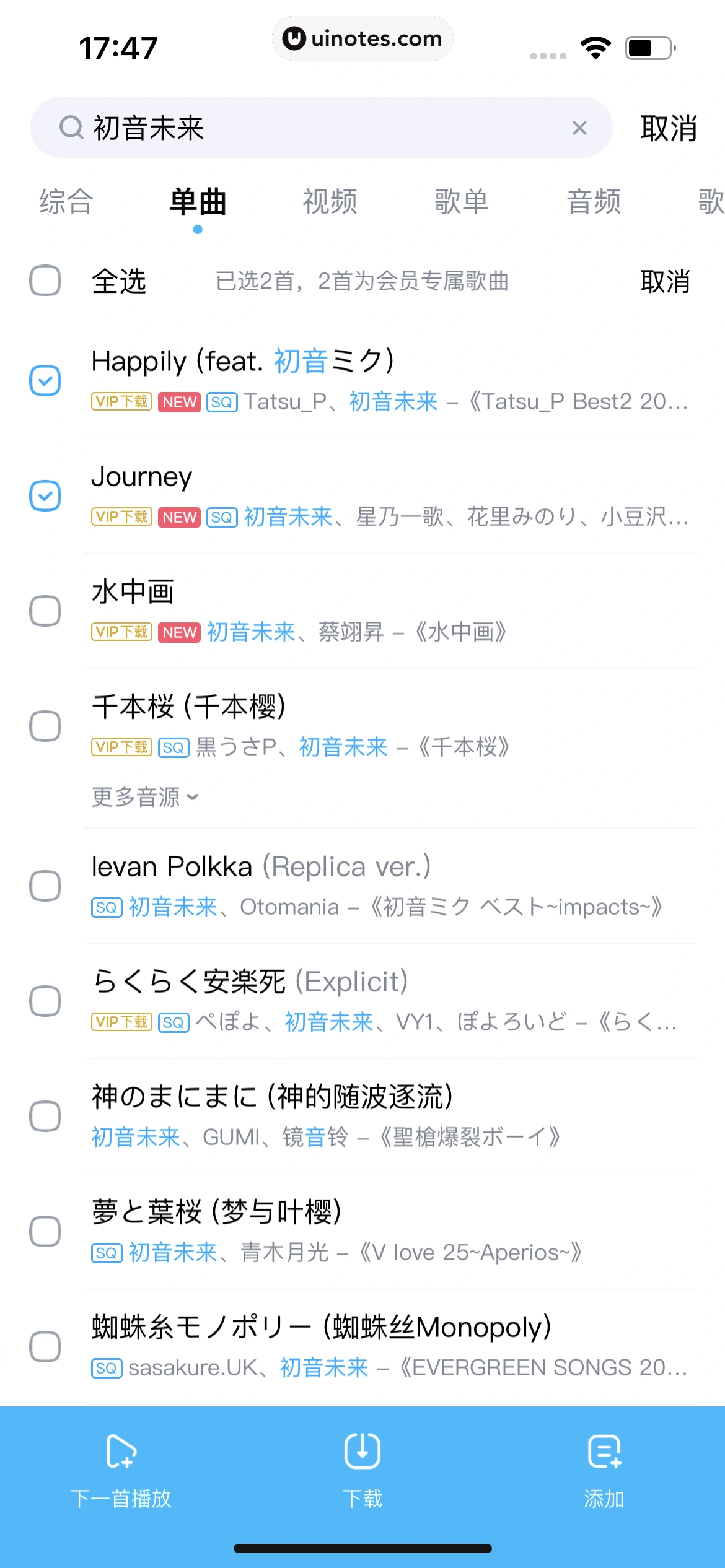Deselect the Journey song checkbox
This screenshot has height=1568, width=725.
pos(45,495)
